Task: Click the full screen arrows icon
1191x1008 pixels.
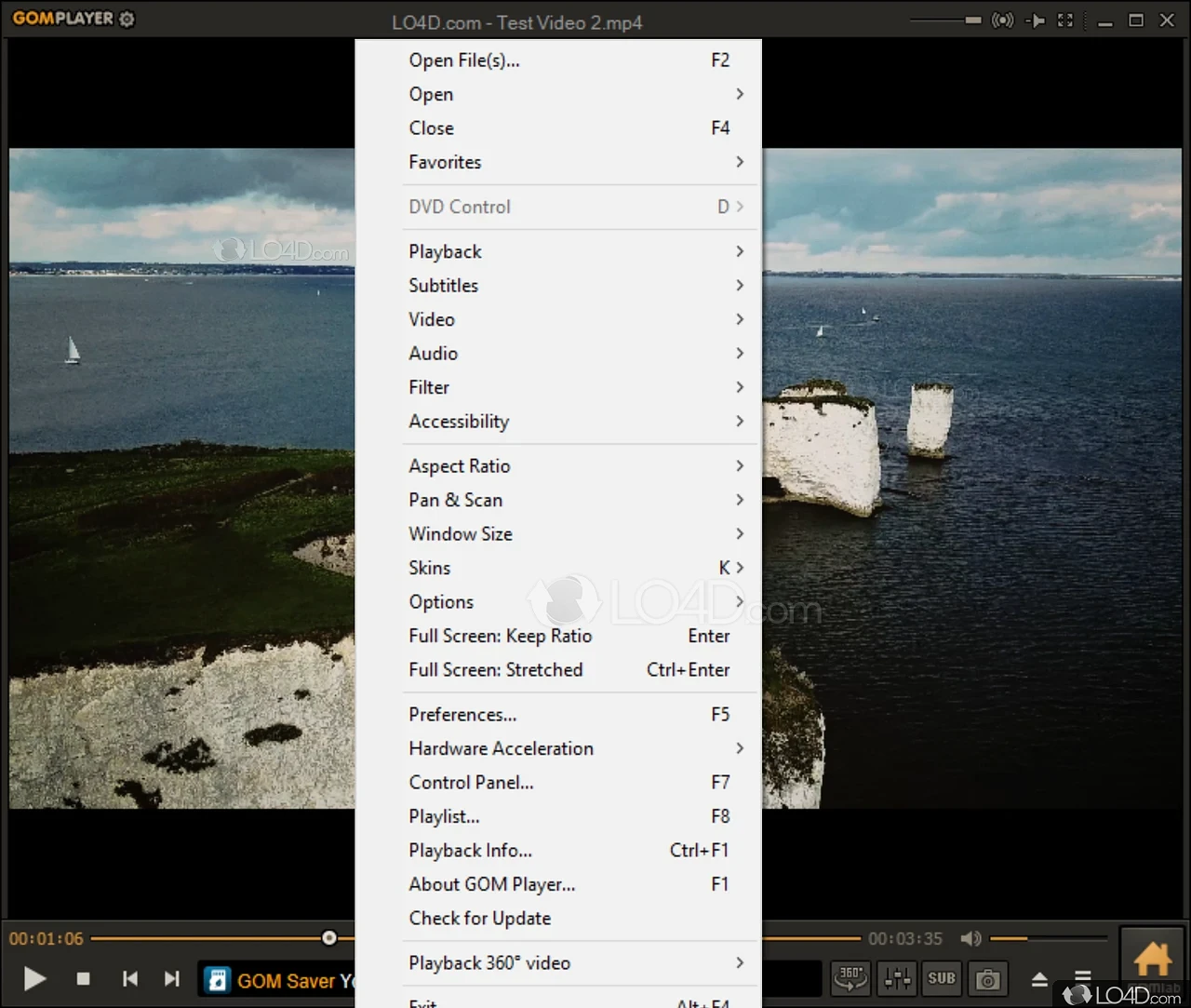Action: coord(1065,20)
